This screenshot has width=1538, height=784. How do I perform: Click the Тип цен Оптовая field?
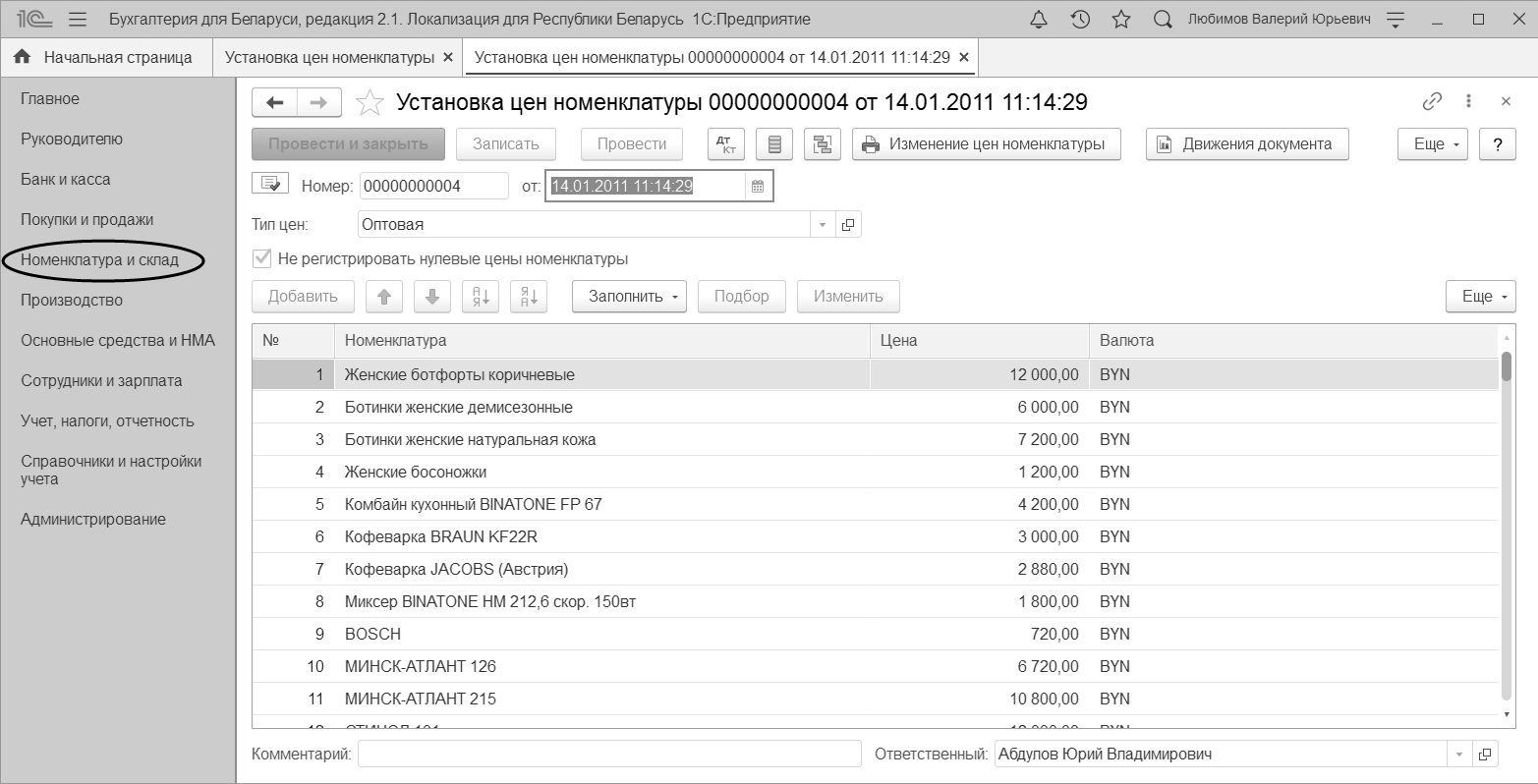pos(584,225)
